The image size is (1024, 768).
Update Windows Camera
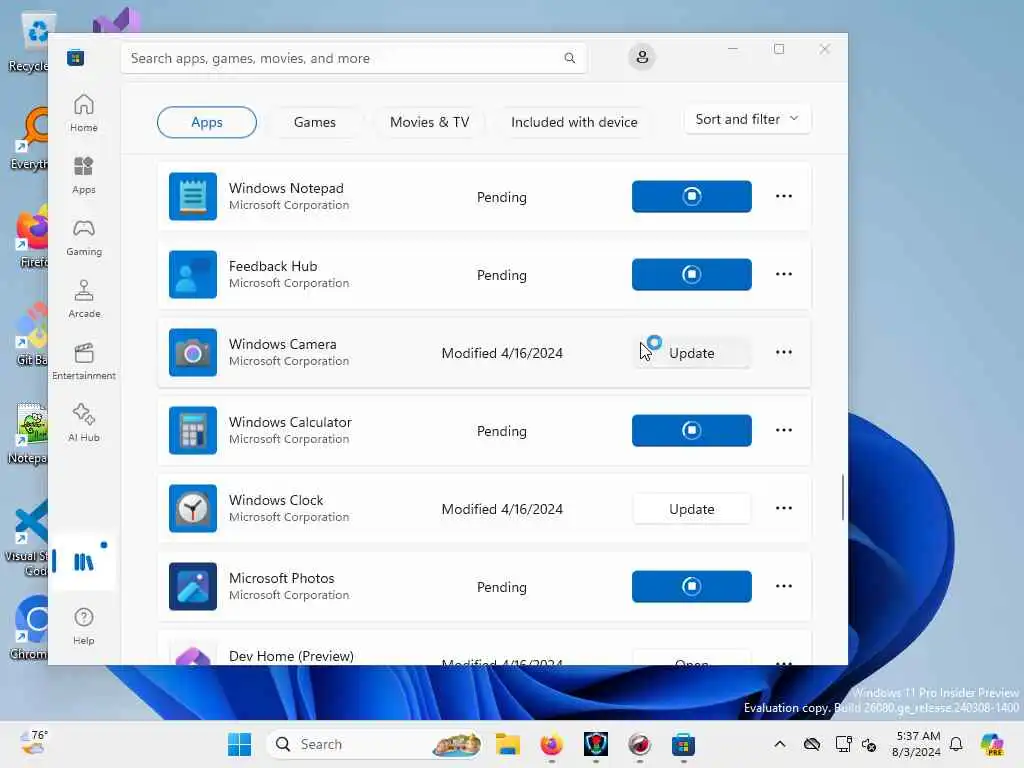click(x=692, y=353)
